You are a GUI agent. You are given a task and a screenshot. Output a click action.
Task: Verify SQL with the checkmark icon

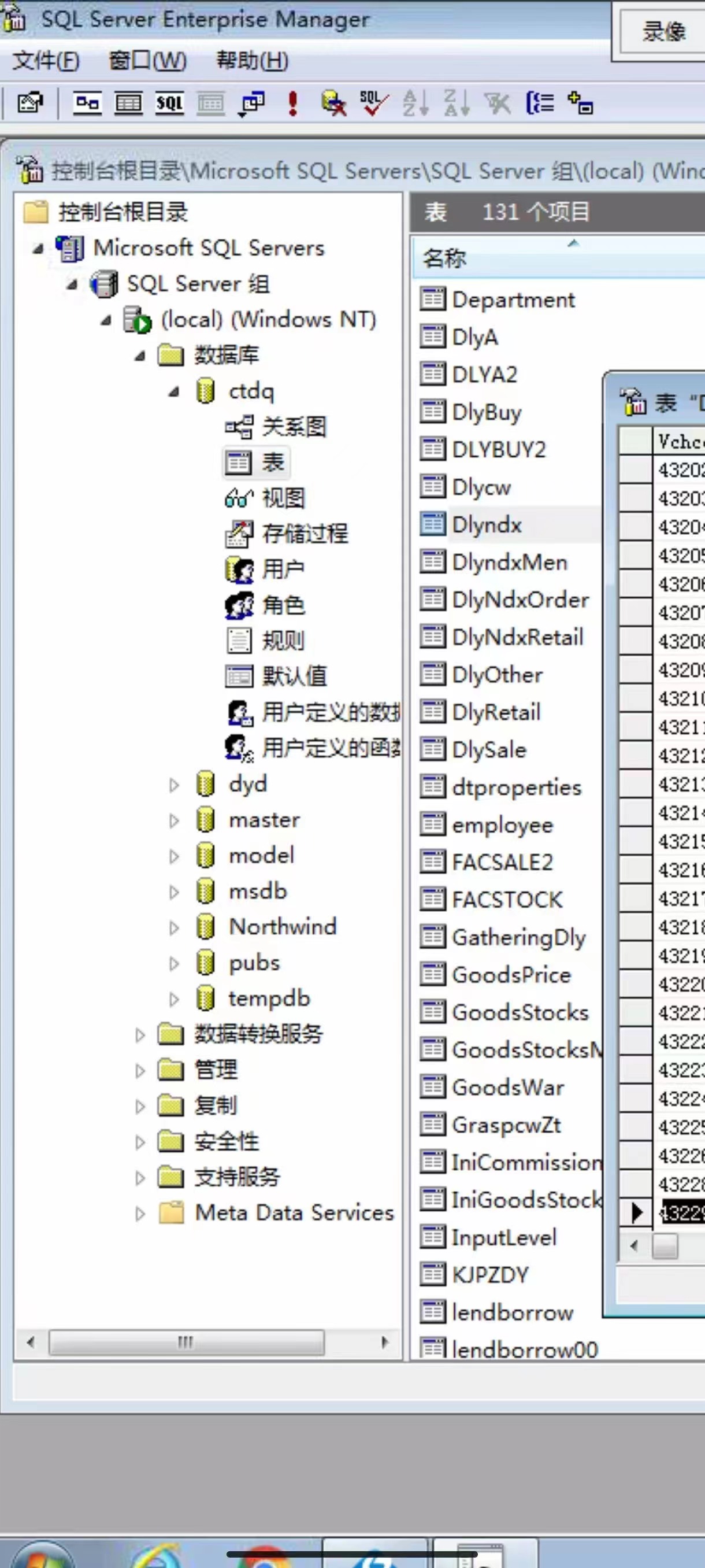pos(374,103)
